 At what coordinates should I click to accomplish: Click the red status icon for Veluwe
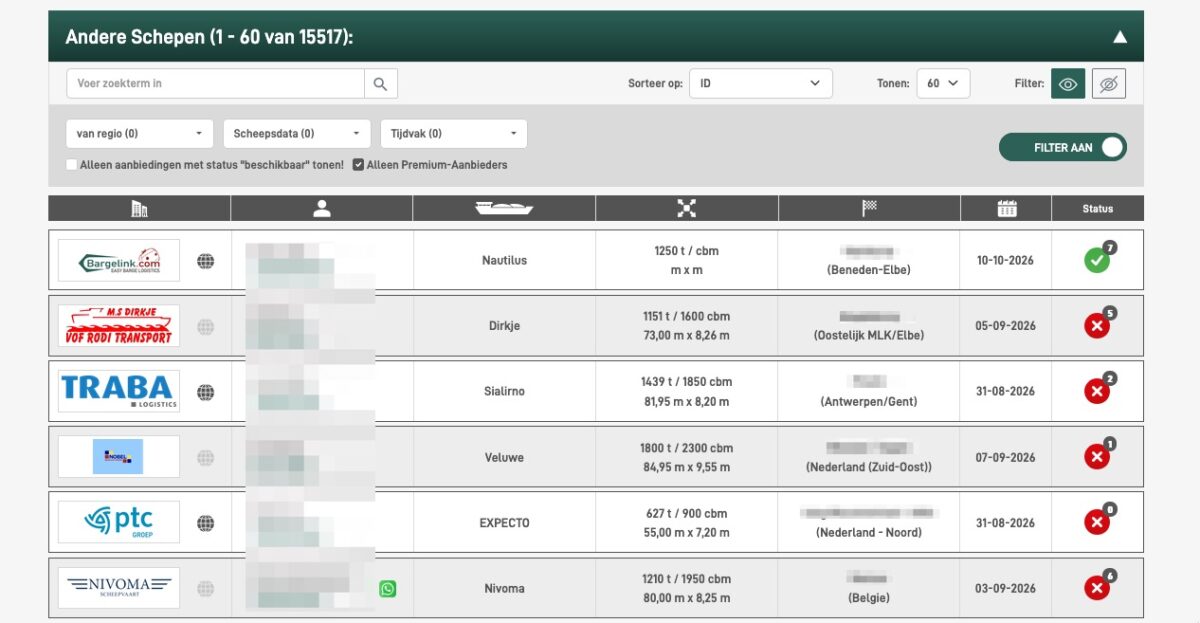point(1097,457)
